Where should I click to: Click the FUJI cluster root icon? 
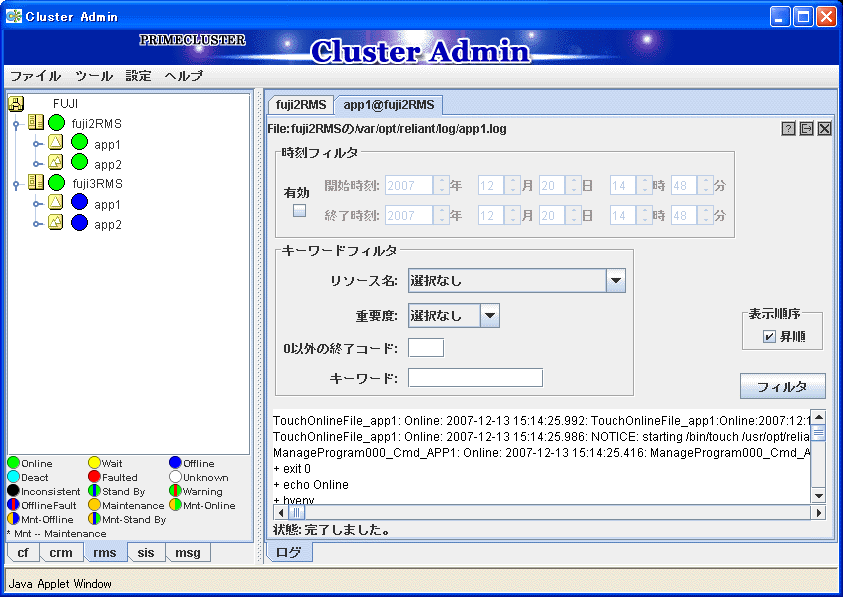16,103
